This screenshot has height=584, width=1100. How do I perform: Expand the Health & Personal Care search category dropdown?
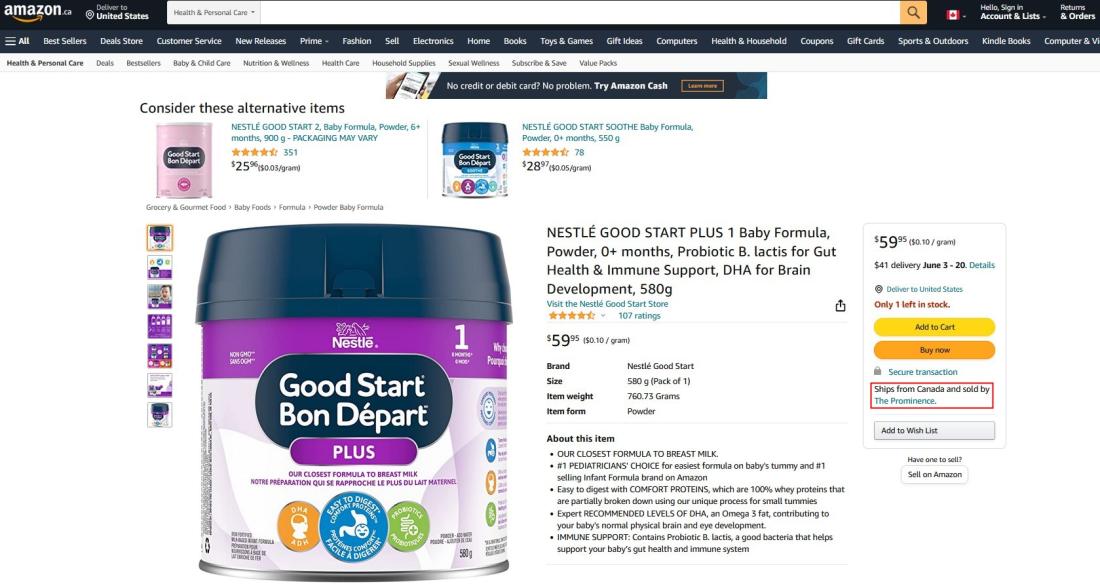[x=214, y=12]
